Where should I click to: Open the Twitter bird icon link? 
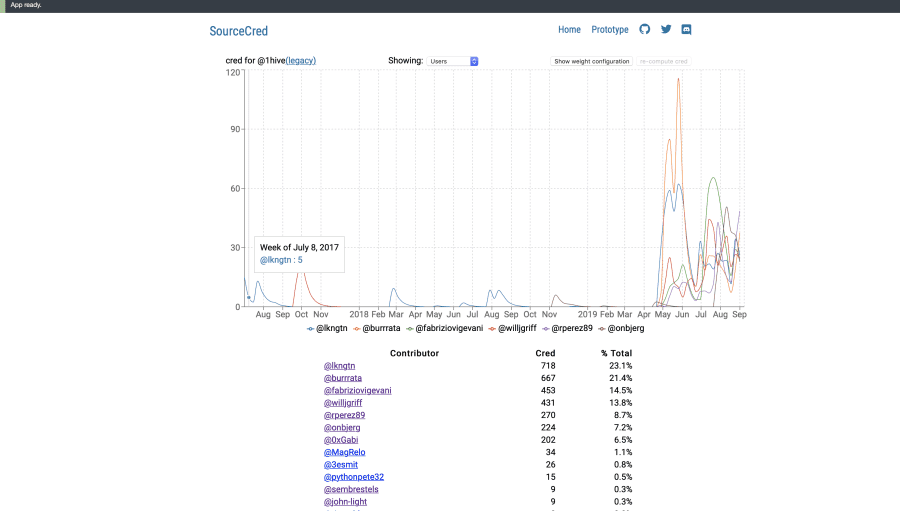pos(666,29)
